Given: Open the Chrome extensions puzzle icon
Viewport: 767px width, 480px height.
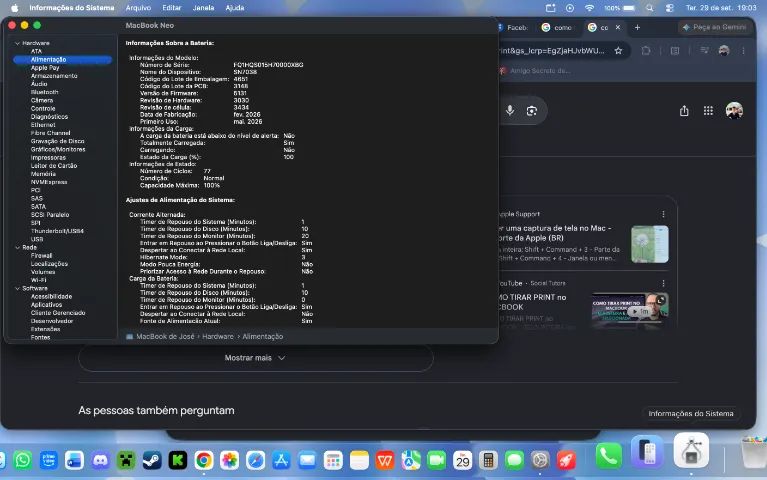Looking at the screenshot, I should 646,50.
